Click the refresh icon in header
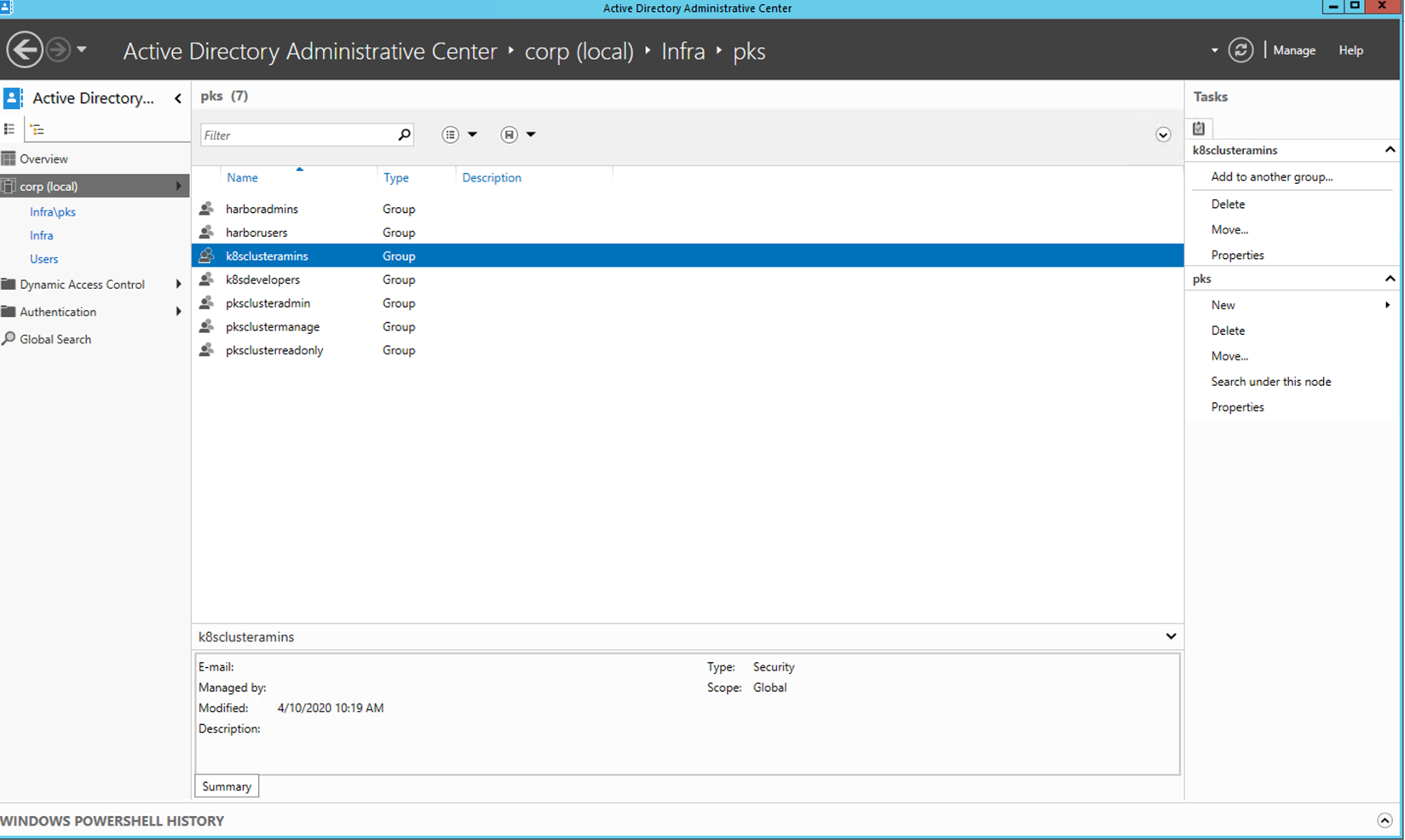The image size is (1405, 840). [x=1241, y=50]
